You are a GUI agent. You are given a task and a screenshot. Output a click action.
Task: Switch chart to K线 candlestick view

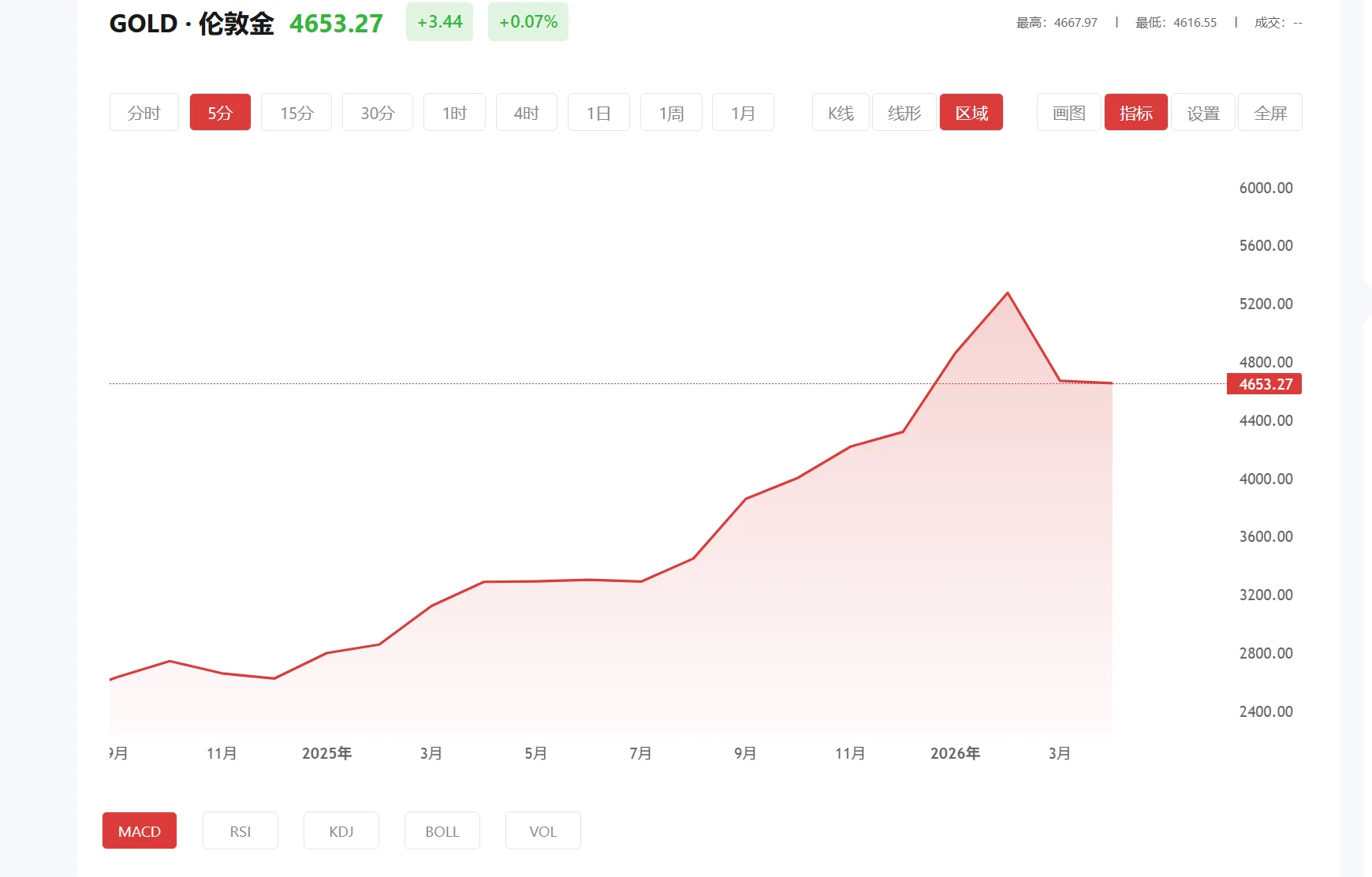(840, 112)
